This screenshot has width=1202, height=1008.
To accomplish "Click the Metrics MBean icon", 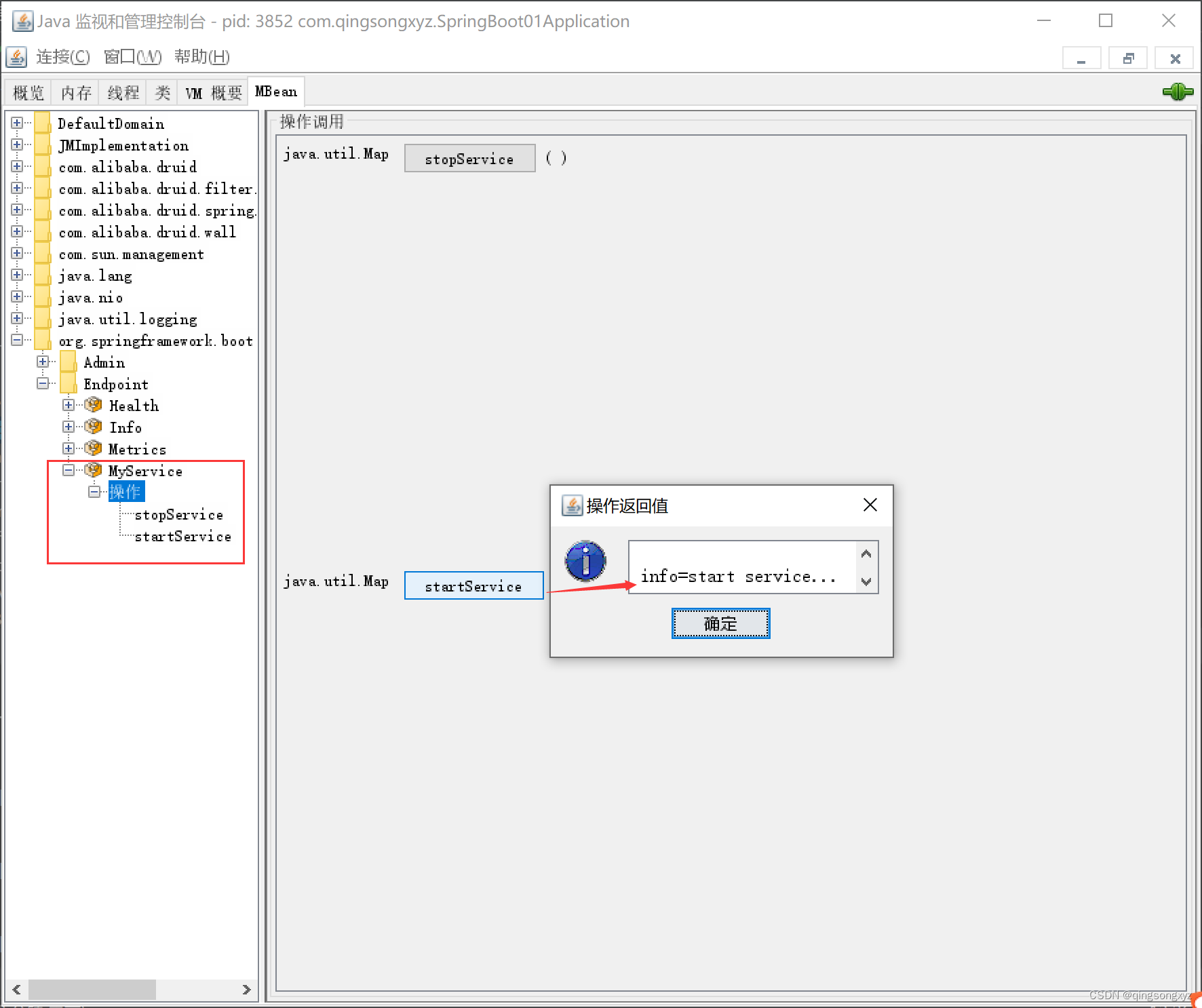I will pos(93,448).
